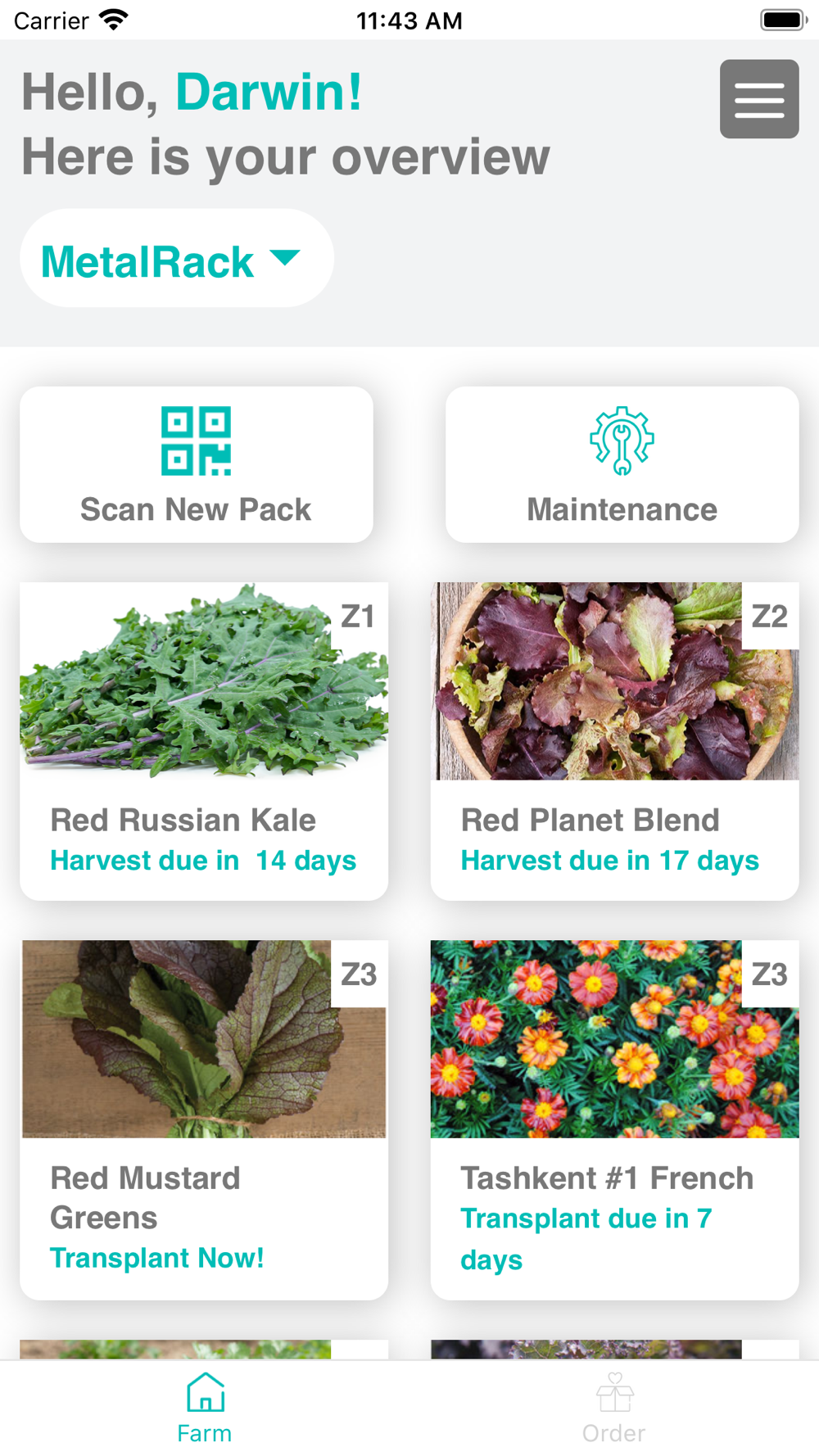Tap the Z3 badge on Tashkent card
The image size is (819, 1456).
point(770,974)
